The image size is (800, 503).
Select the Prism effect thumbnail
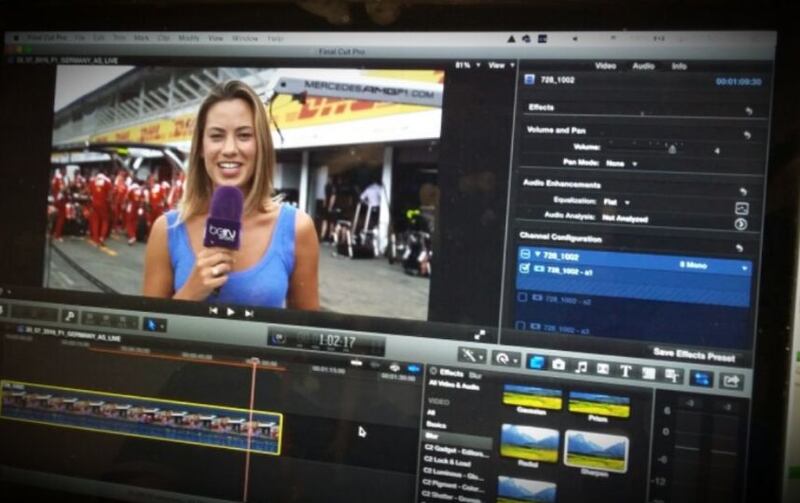[x=599, y=407]
